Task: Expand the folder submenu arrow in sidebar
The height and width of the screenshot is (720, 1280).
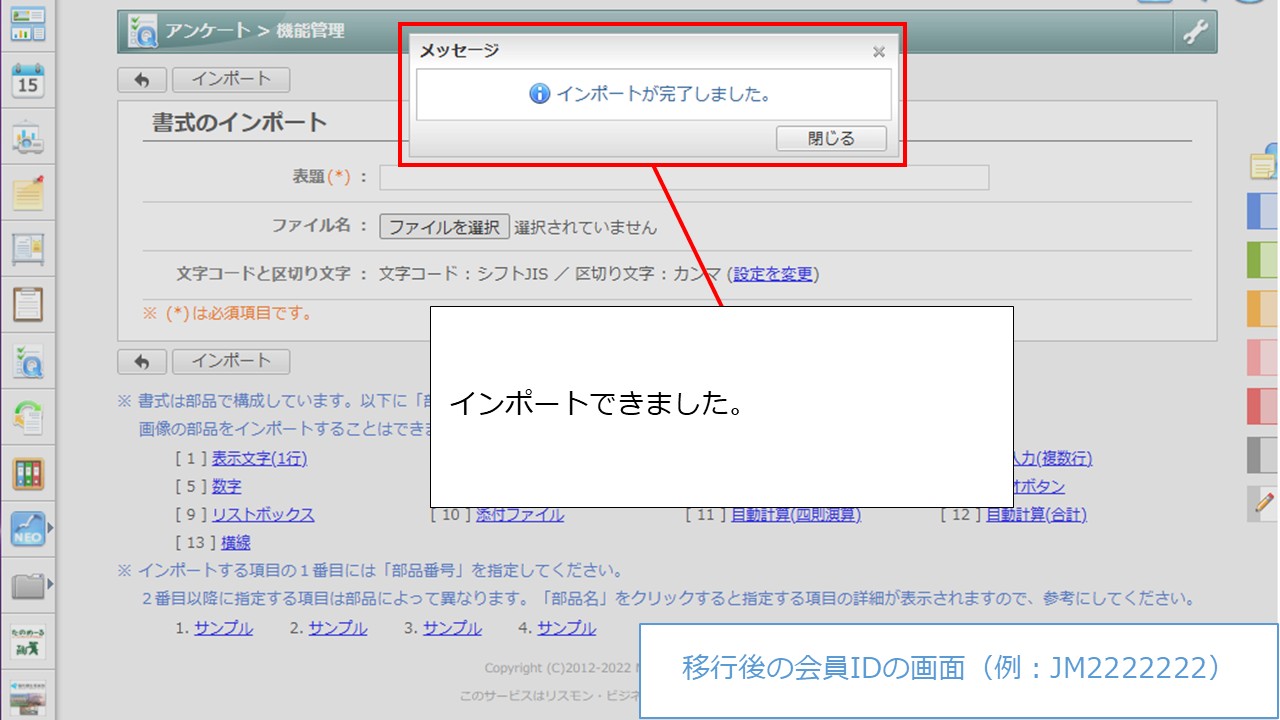Action: click(x=50, y=584)
